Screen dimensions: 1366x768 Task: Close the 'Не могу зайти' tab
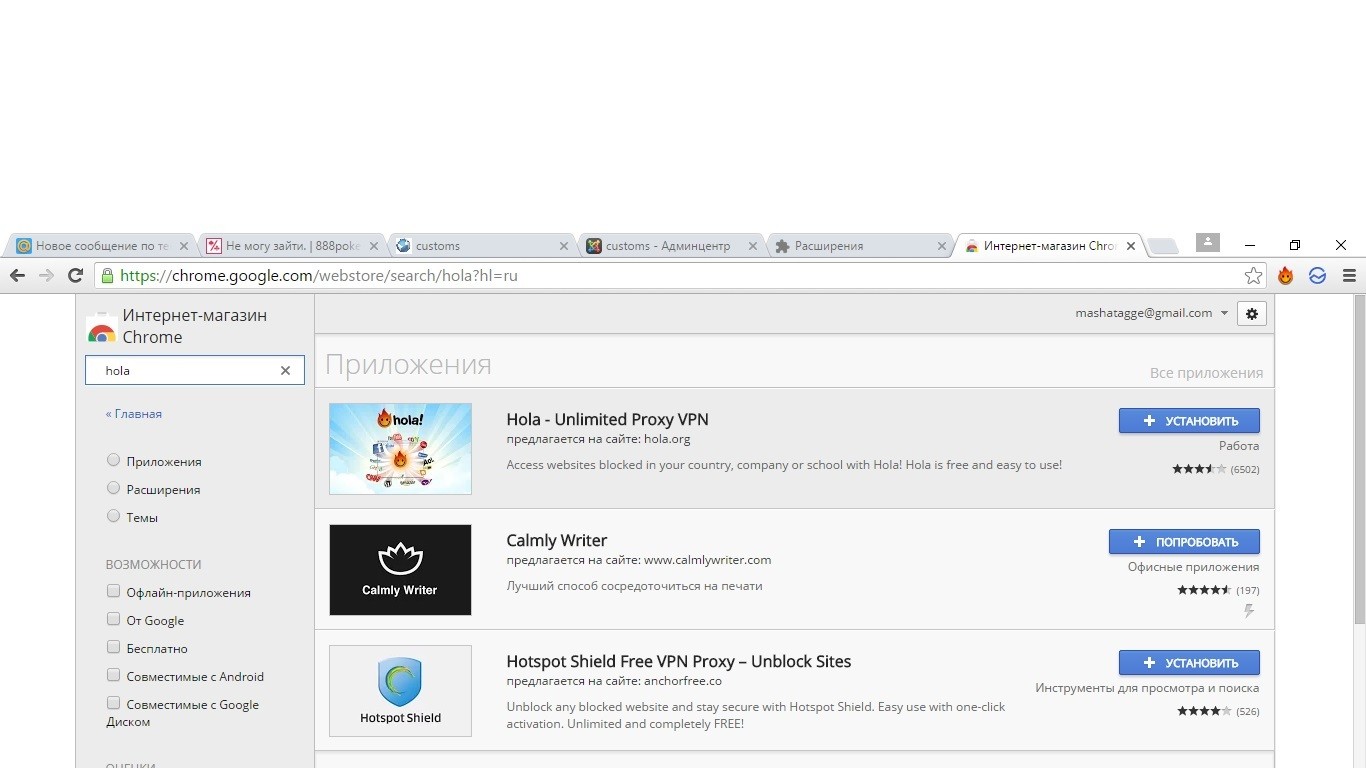pos(374,246)
